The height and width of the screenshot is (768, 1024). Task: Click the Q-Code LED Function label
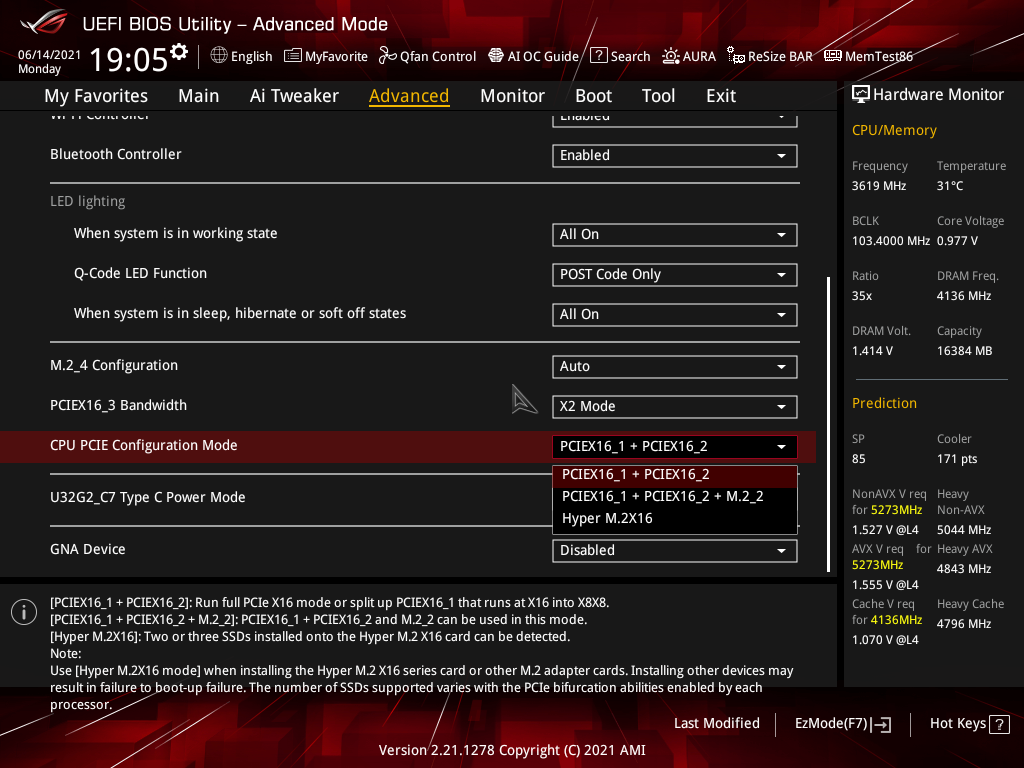pos(140,274)
